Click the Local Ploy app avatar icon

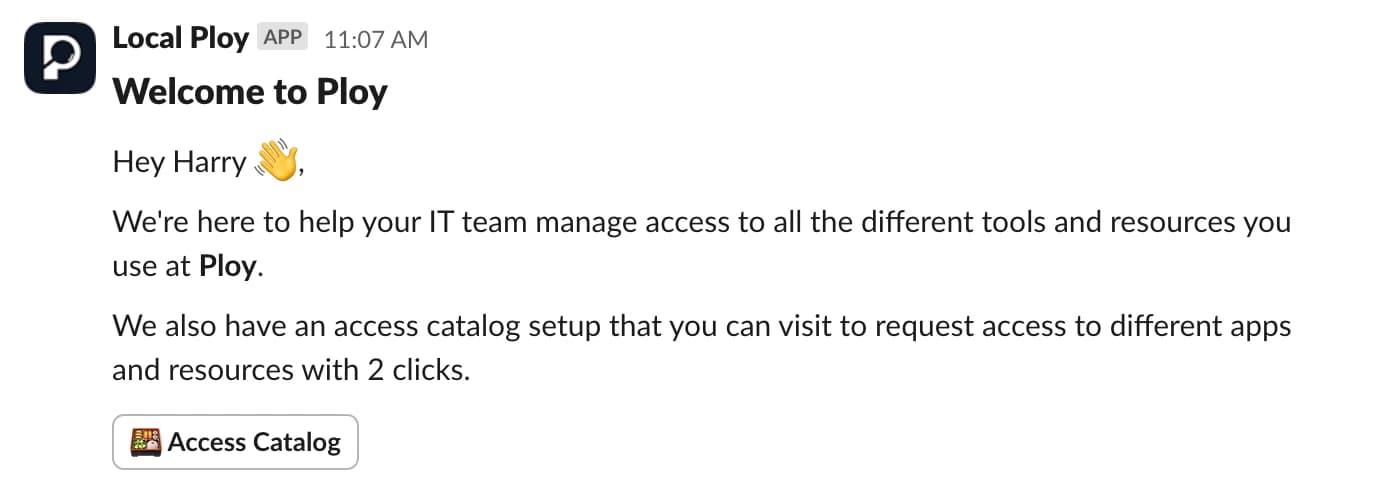tap(59, 59)
